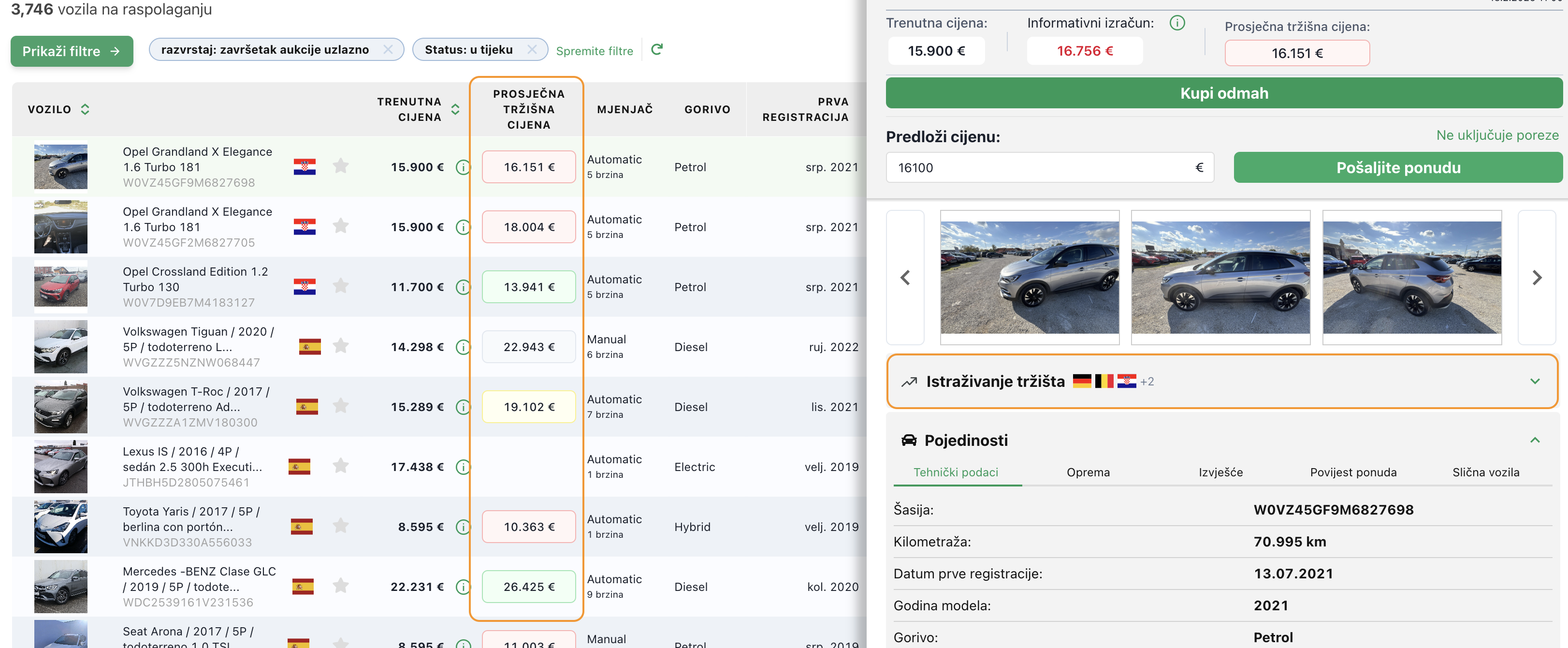Click info icon beside Lexus IS price
Screen dimensions: 1568x648
click(x=463, y=467)
